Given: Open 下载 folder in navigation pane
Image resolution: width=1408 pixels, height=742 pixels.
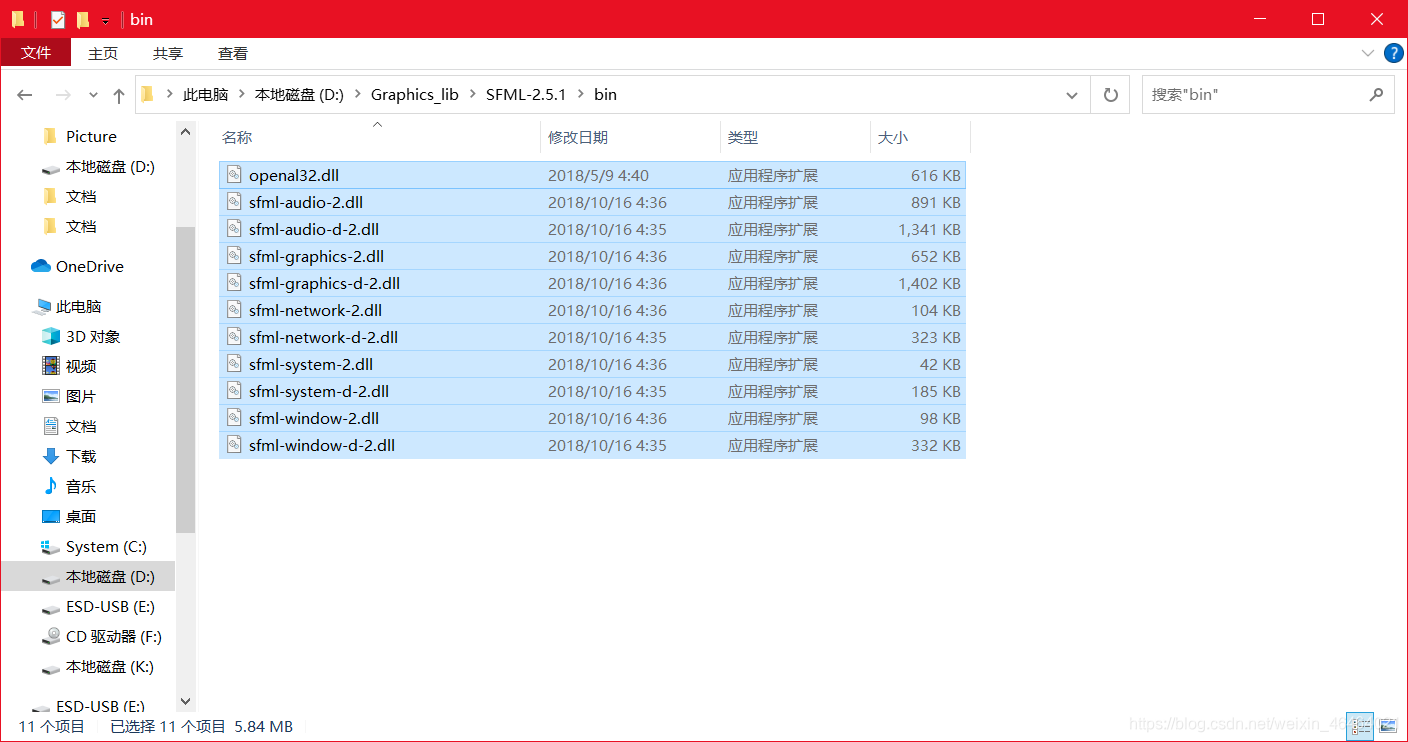Looking at the screenshot, I should (81, 457).
